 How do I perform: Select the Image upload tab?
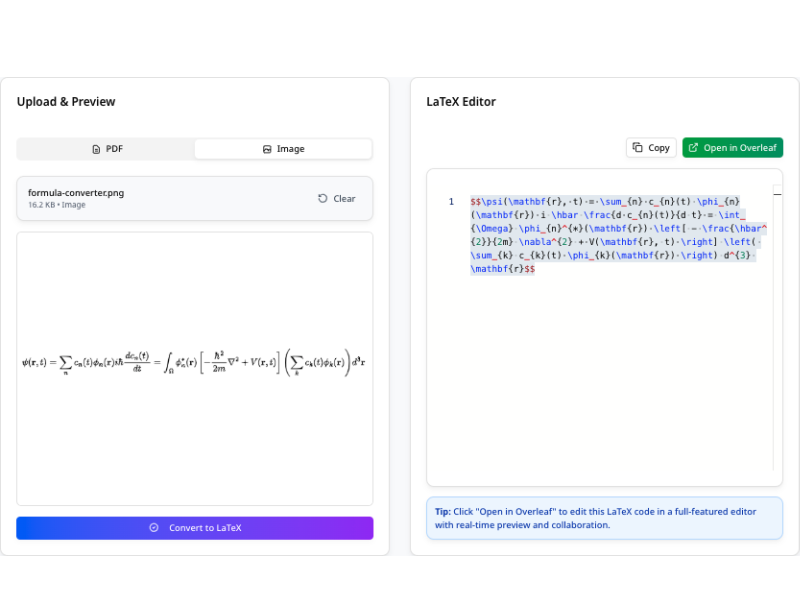(x=283, y=149)
